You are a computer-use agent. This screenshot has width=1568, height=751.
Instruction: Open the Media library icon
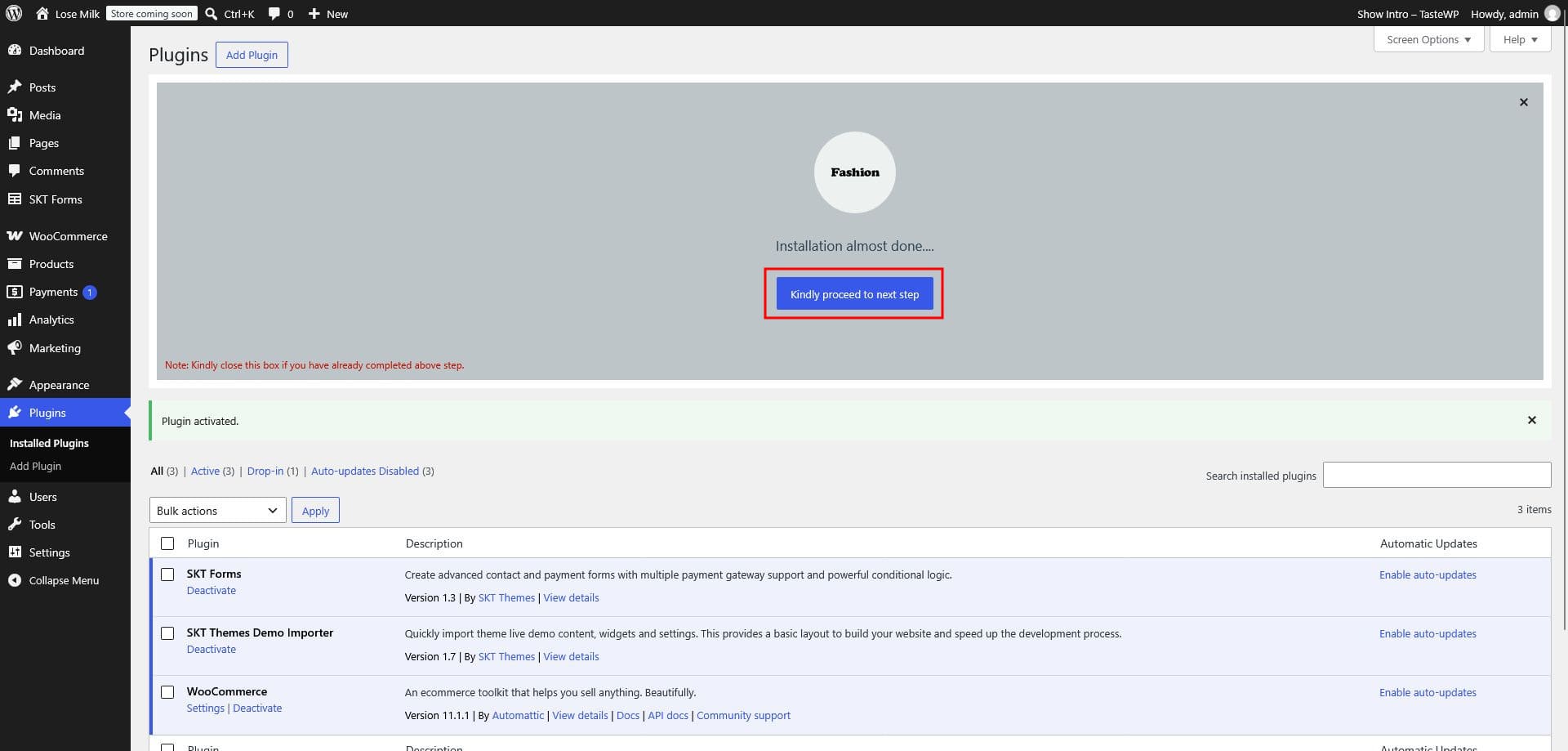click(15, 114)
